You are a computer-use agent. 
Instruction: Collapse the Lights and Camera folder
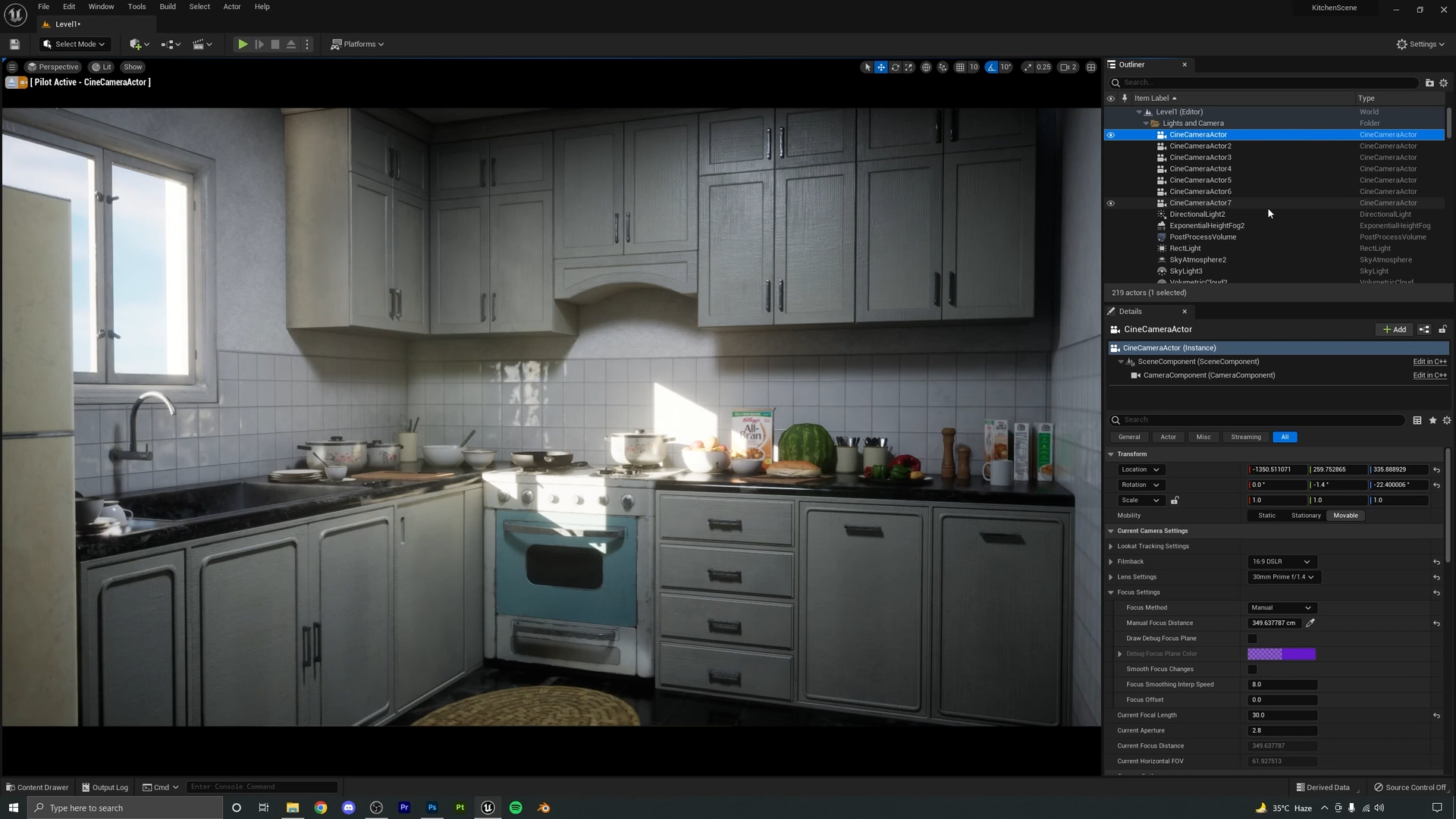pyautogui.click(x=1146, y=124)
